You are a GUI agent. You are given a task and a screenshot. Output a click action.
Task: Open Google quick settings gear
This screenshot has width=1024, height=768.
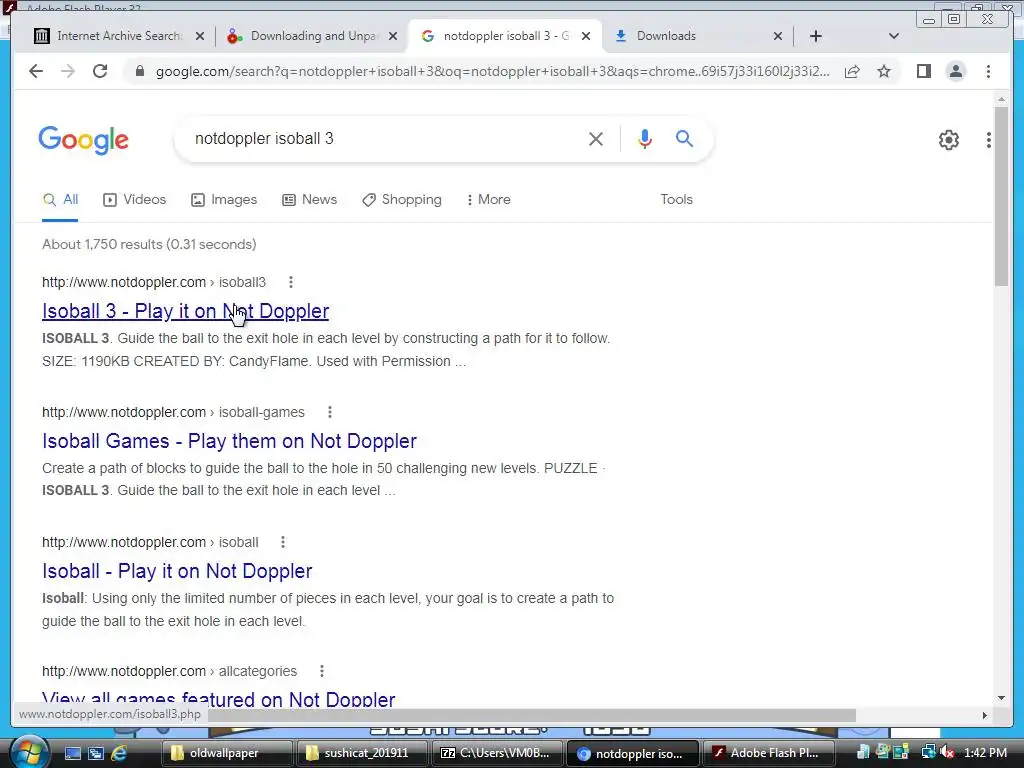[x=949, y=140]
